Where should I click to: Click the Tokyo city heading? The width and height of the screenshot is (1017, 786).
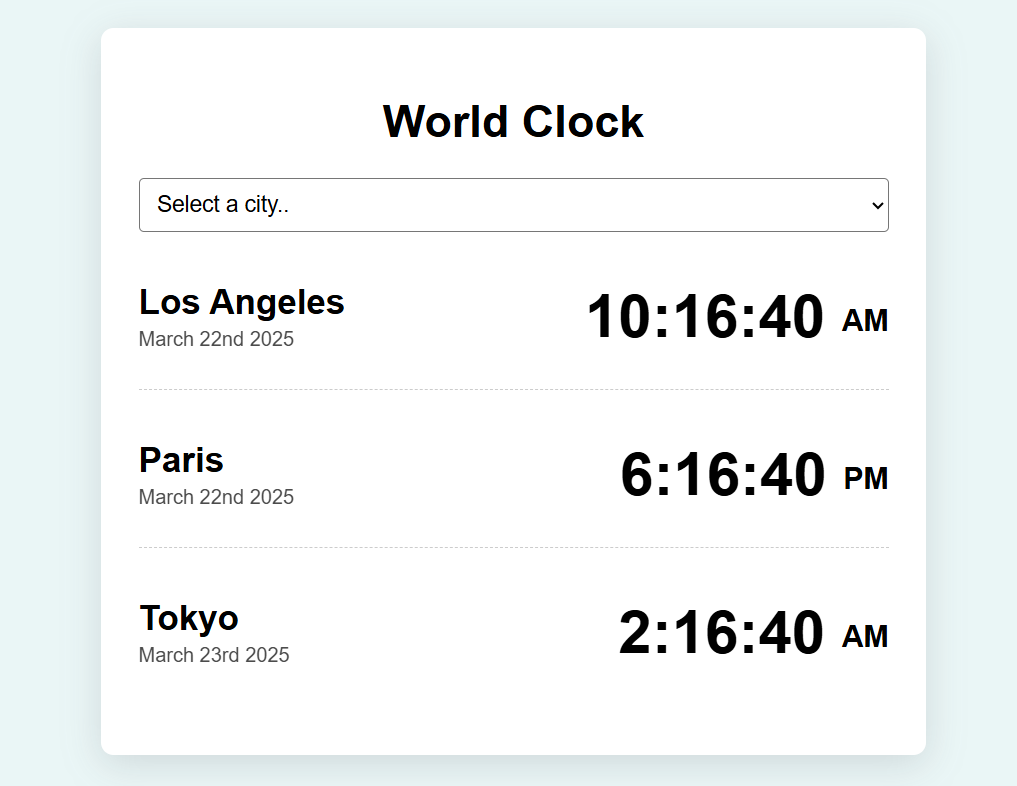(189, 618)
